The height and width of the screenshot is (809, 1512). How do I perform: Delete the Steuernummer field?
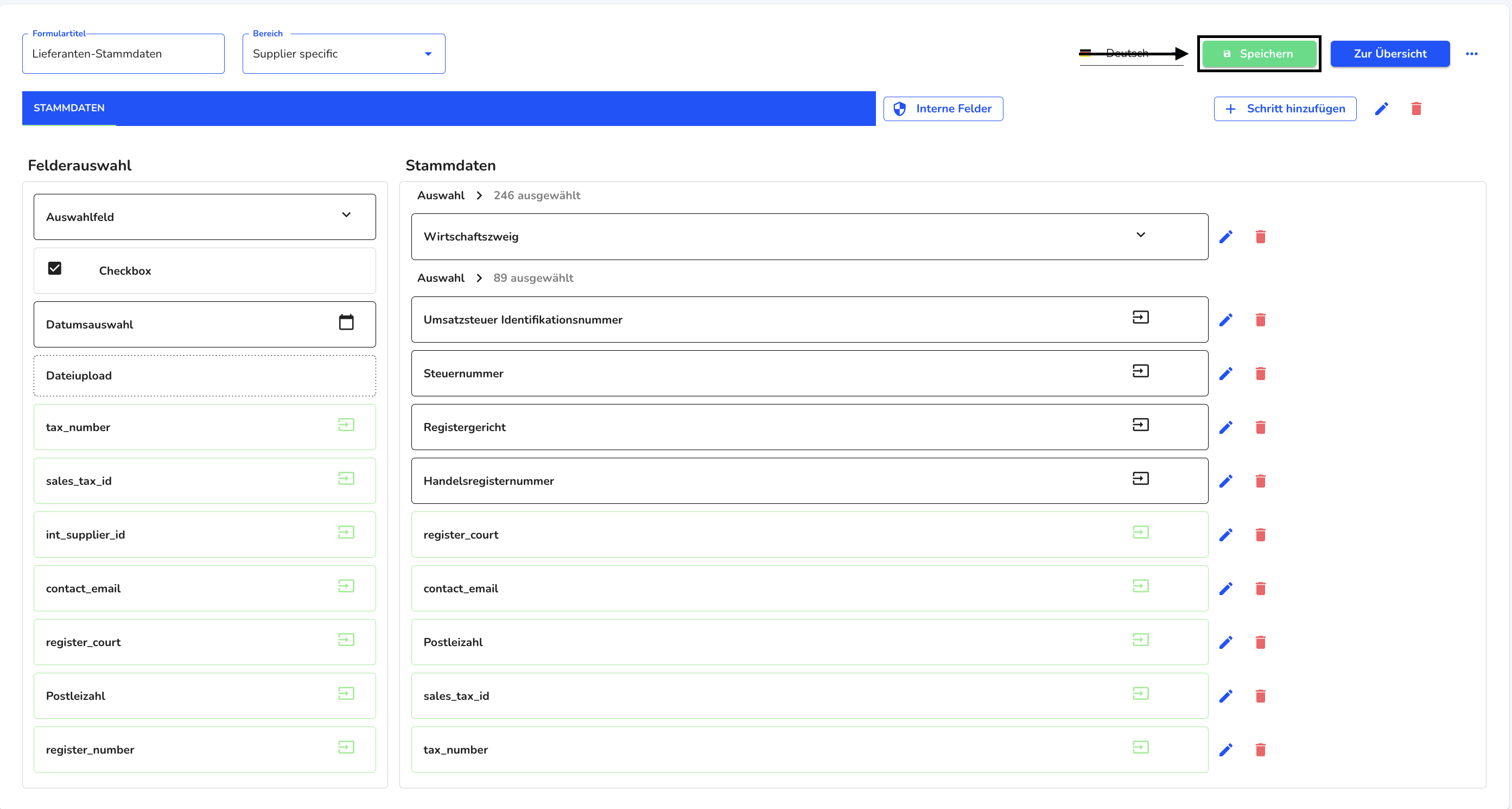click(1260, 374)
